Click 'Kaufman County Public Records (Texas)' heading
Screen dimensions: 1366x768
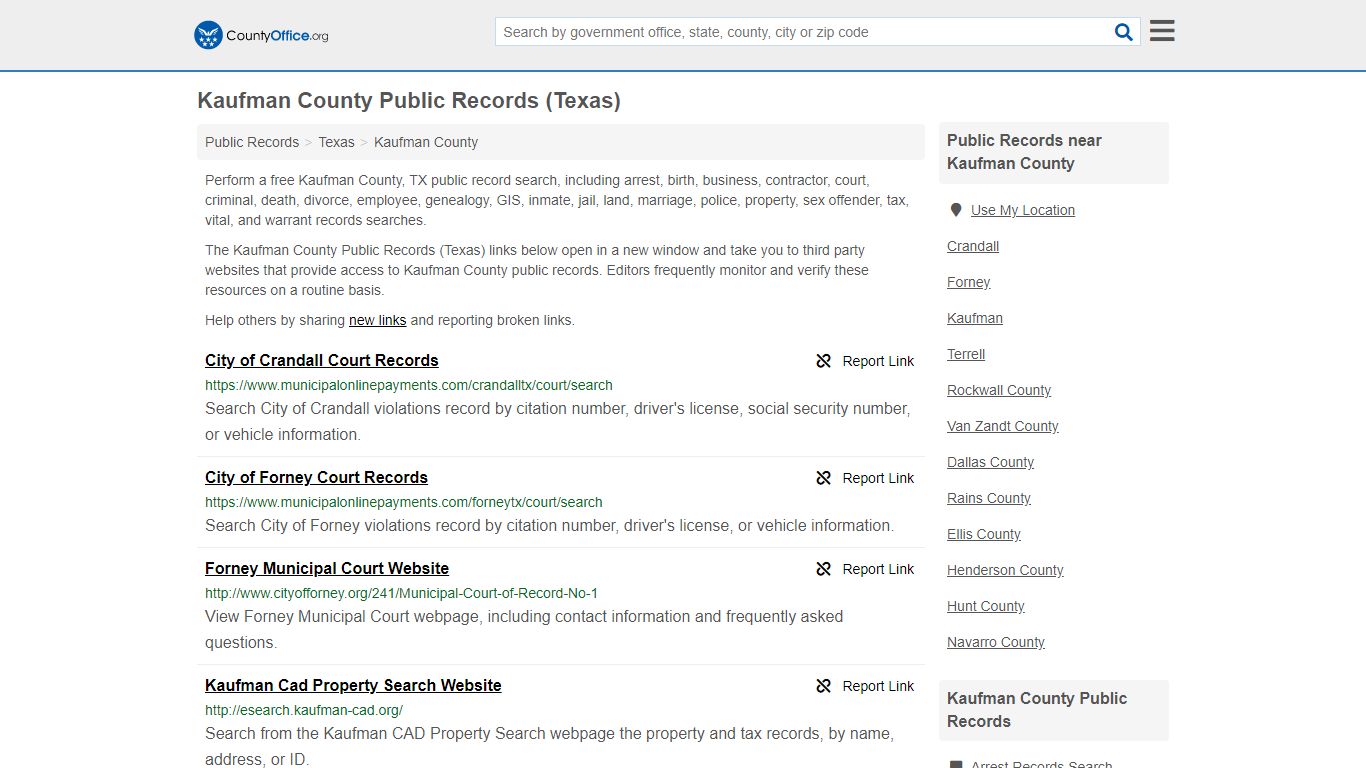[409, 100]
